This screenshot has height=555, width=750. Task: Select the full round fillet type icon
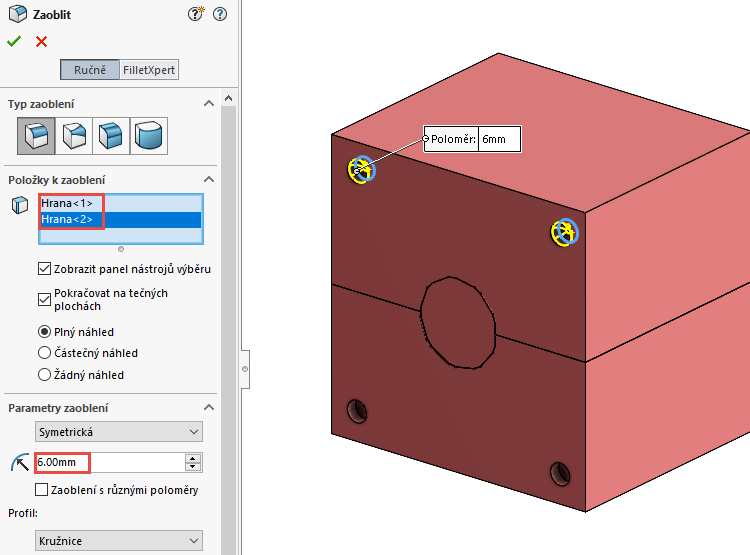(x=149, y=136)
